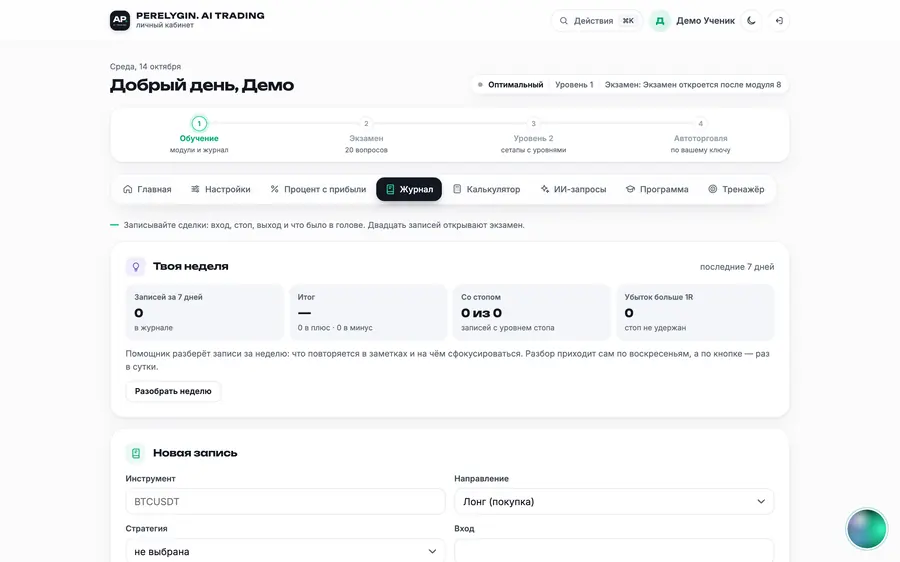Click the Со стопом stats card
Image resolution: width=900 pixels, height=562 pixels.
[x=532, y=312]
